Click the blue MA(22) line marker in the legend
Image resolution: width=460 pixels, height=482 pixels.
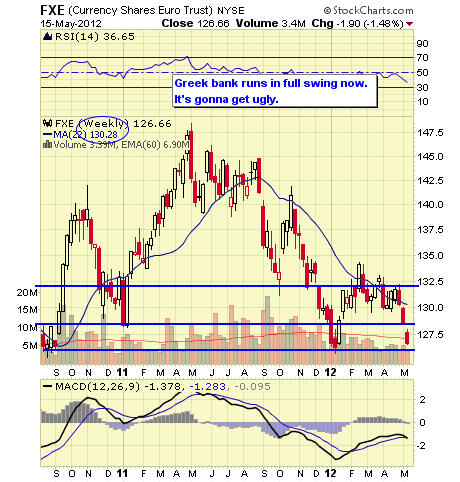[48, 134]
